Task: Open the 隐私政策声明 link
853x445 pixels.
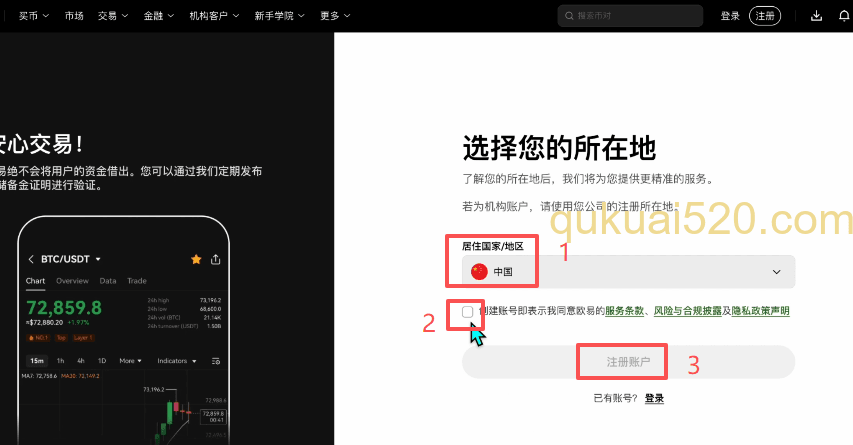Action: [x=761, y=311]
